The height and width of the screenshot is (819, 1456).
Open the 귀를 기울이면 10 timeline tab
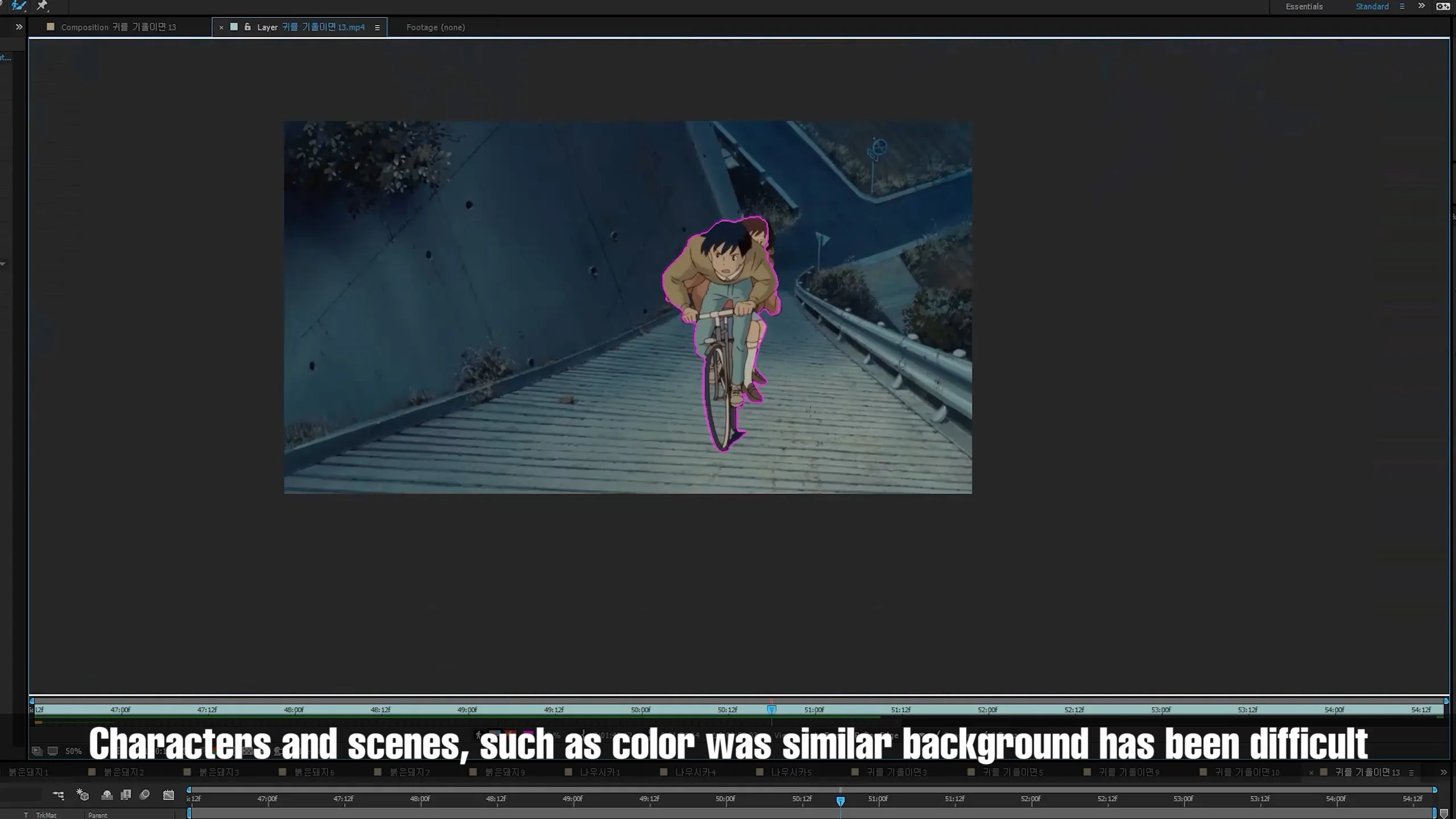(1247, 772)
